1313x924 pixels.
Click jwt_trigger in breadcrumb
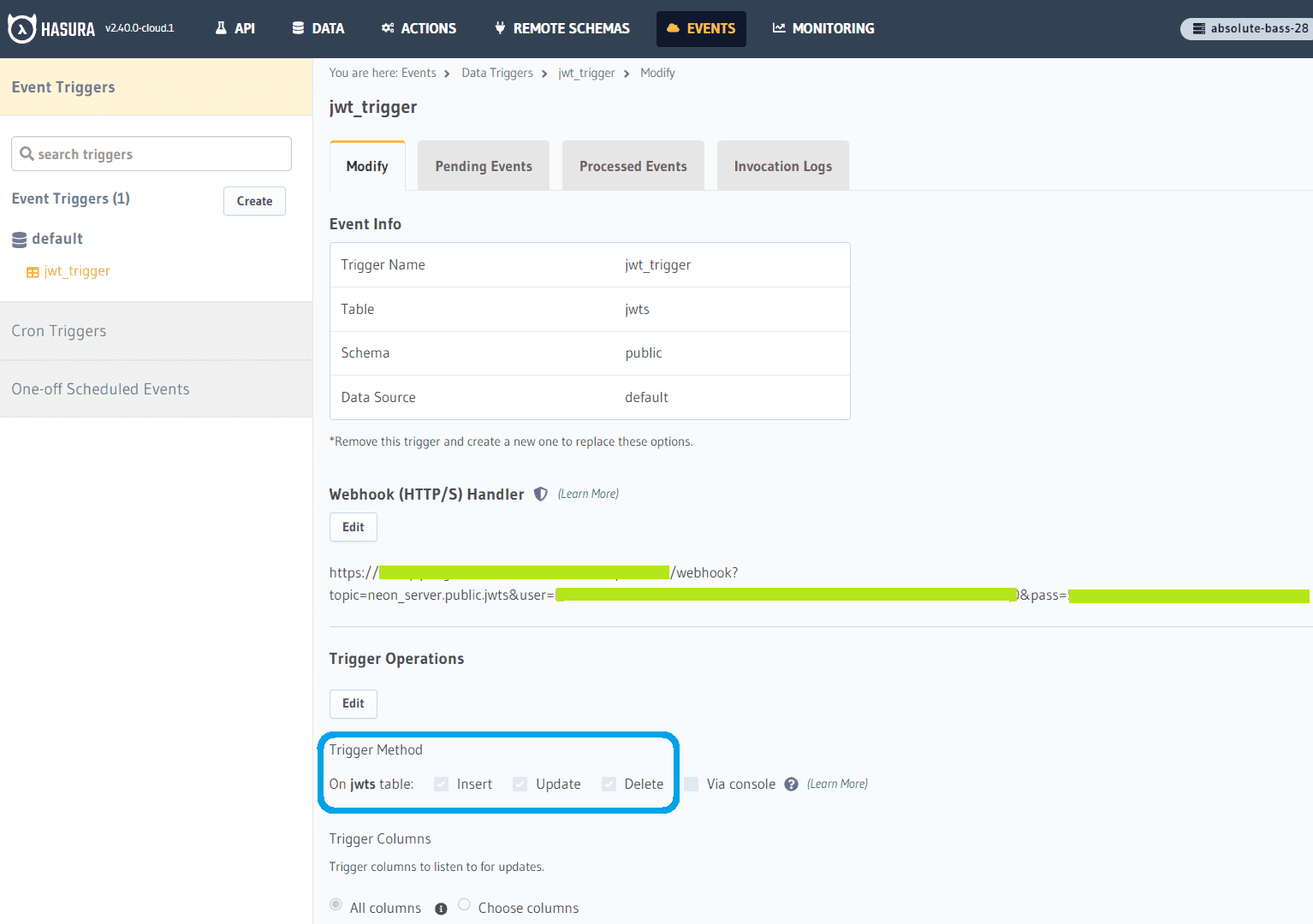tap(586, 73)
